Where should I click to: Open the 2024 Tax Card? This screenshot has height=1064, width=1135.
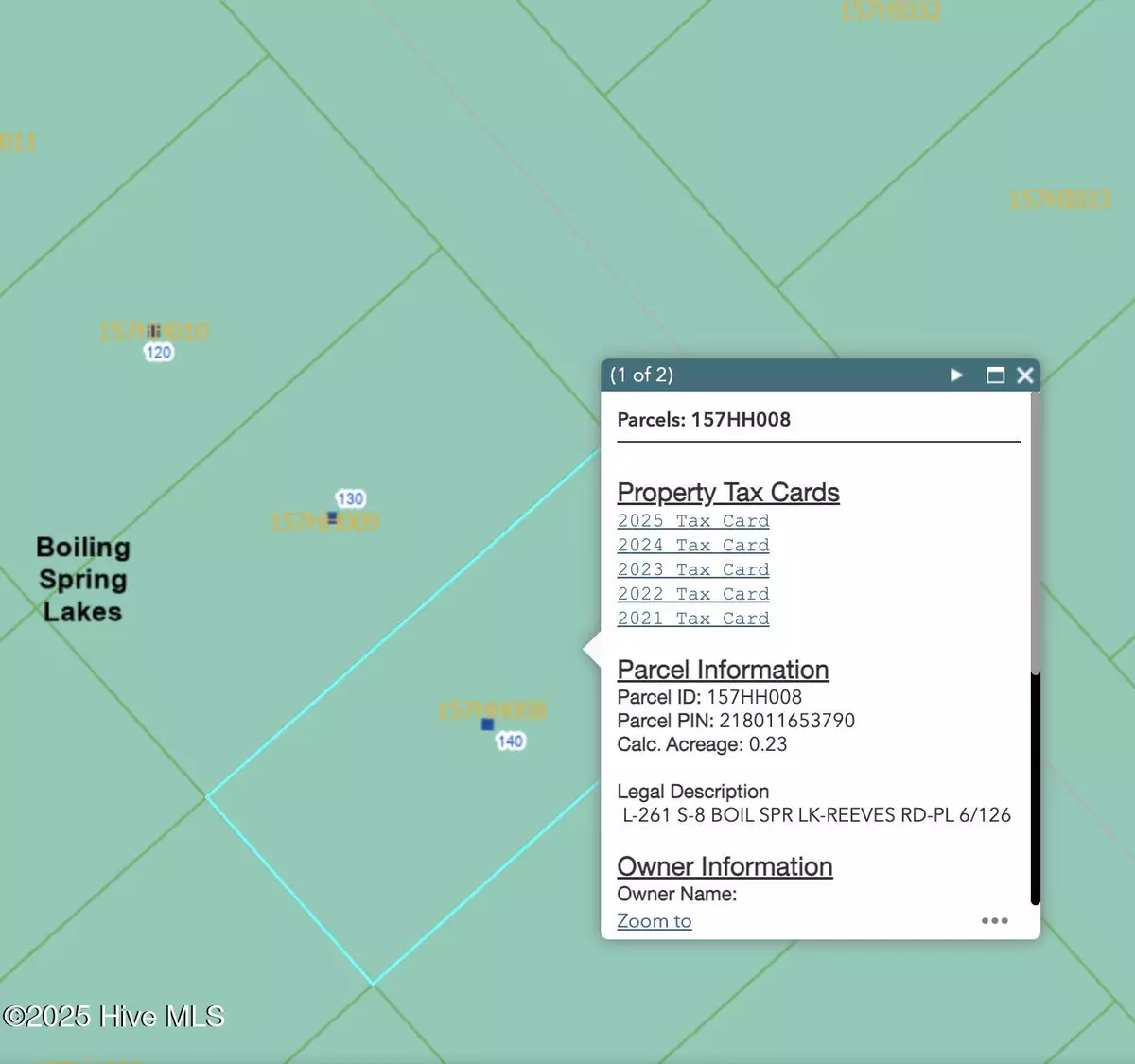[692, 546]
